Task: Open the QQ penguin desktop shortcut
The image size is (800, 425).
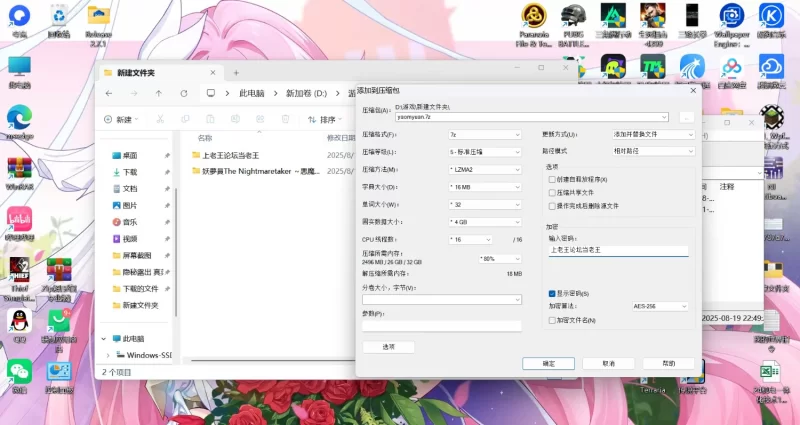Action: (19, 326)
